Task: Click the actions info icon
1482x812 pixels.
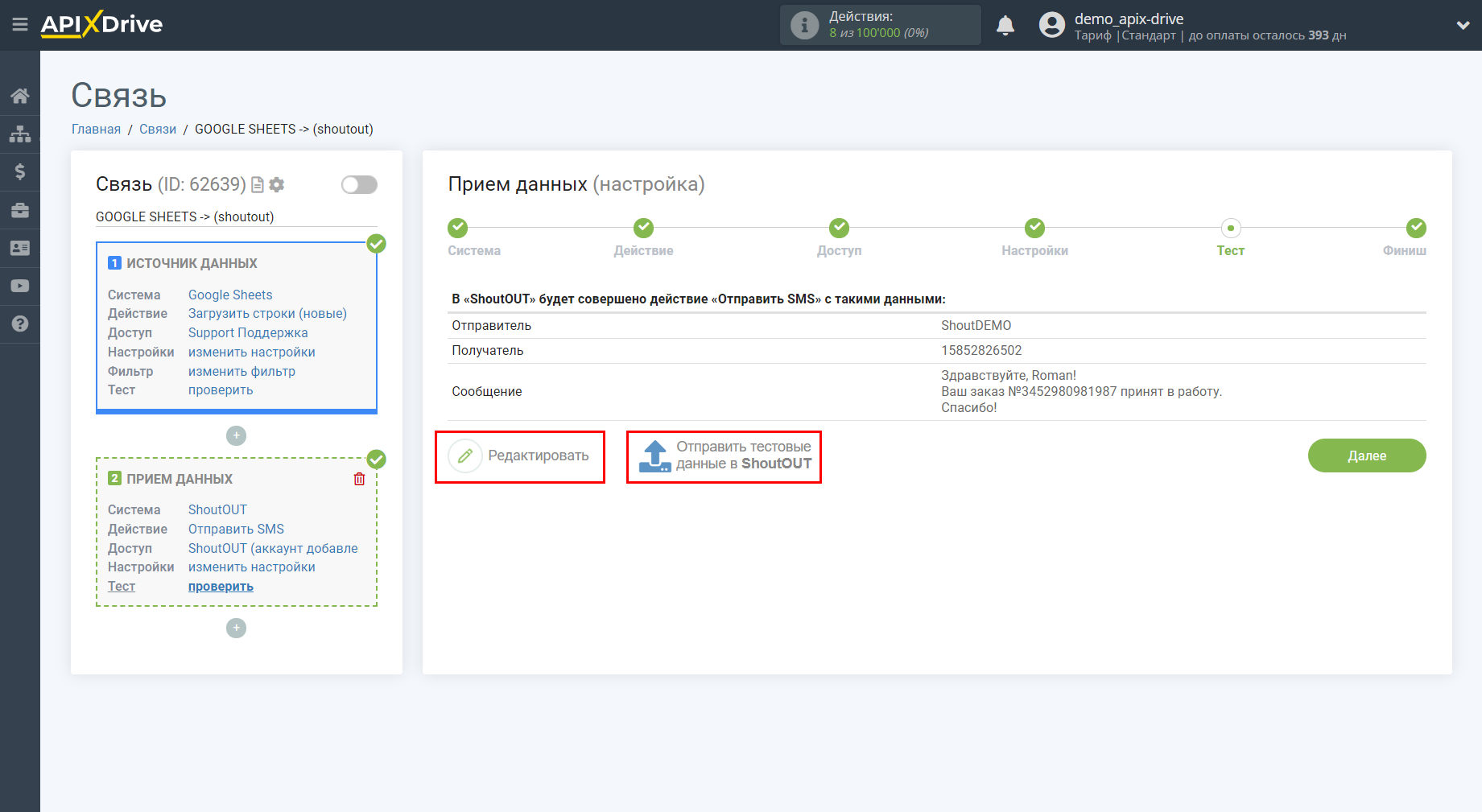Action: (x=804, y=25)
